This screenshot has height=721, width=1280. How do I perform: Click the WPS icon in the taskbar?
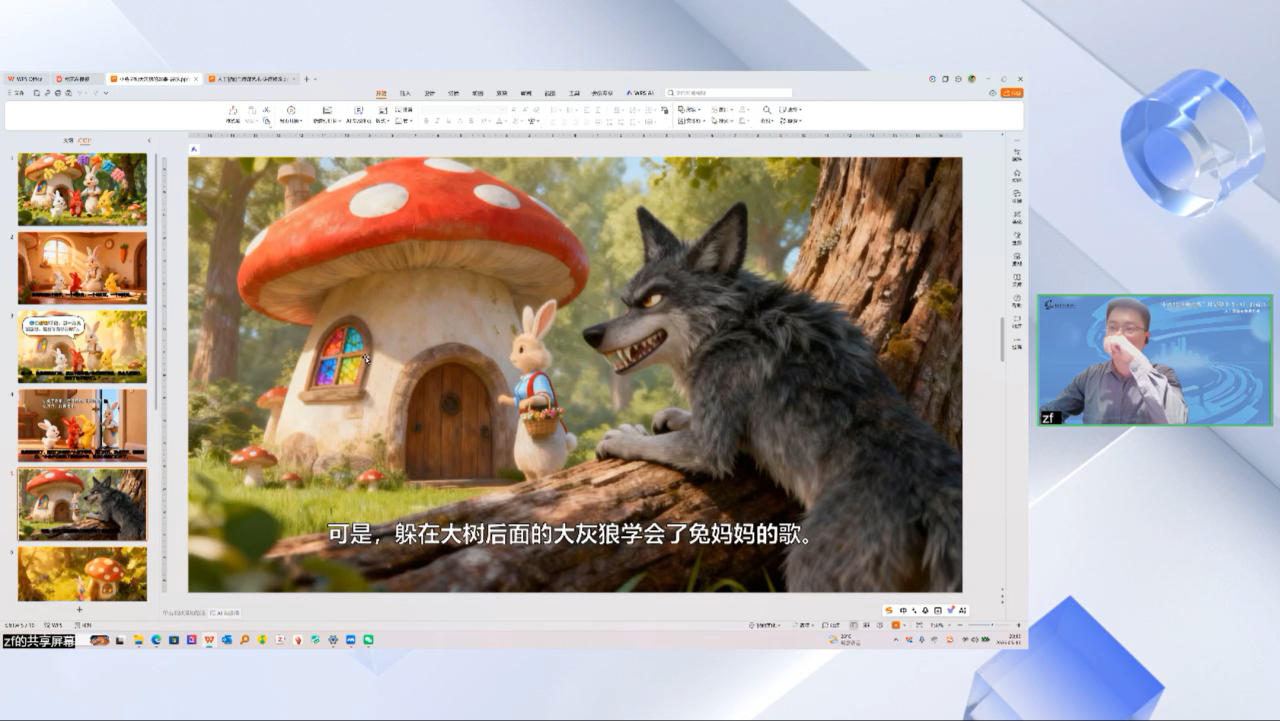[209, 640]
